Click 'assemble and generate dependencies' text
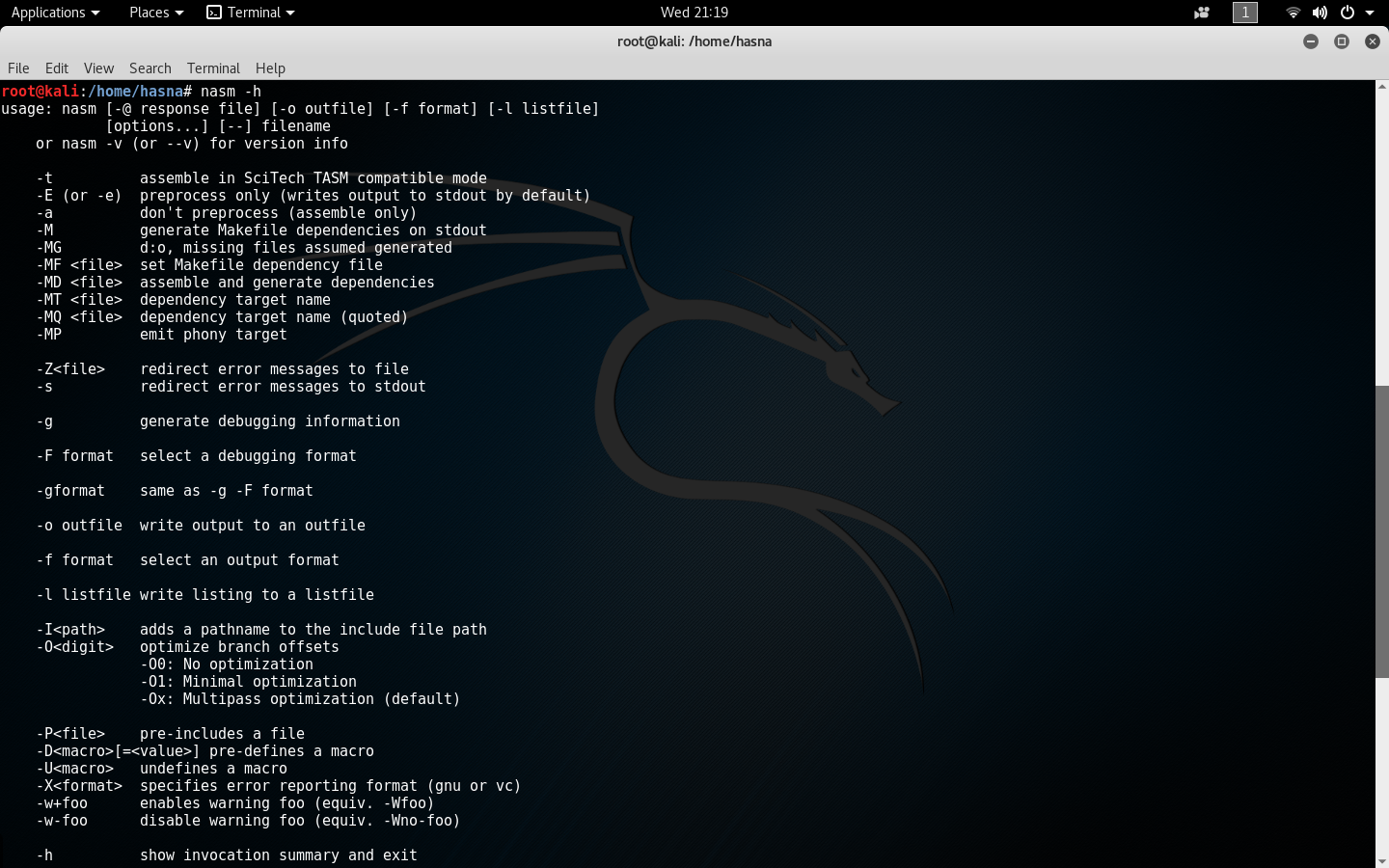 287,283
